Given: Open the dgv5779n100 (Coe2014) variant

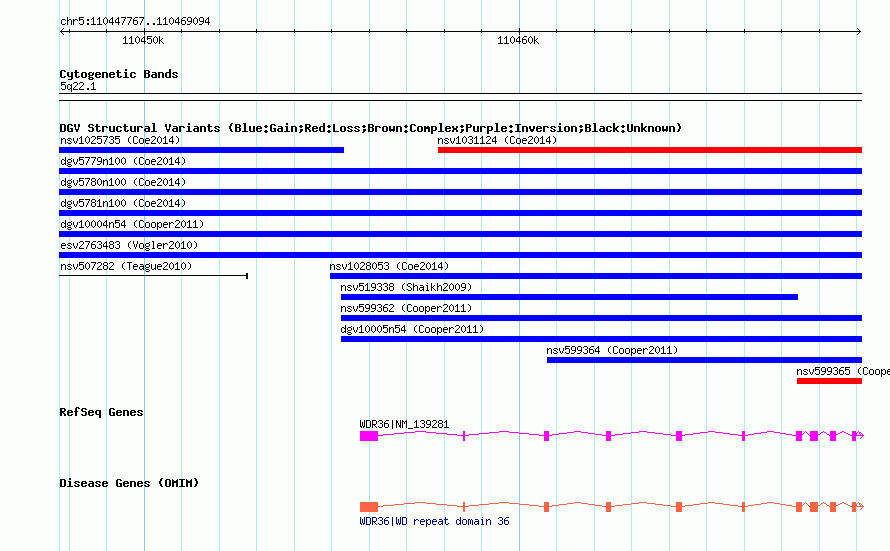Looking at the screenshot, I should 123,161.
